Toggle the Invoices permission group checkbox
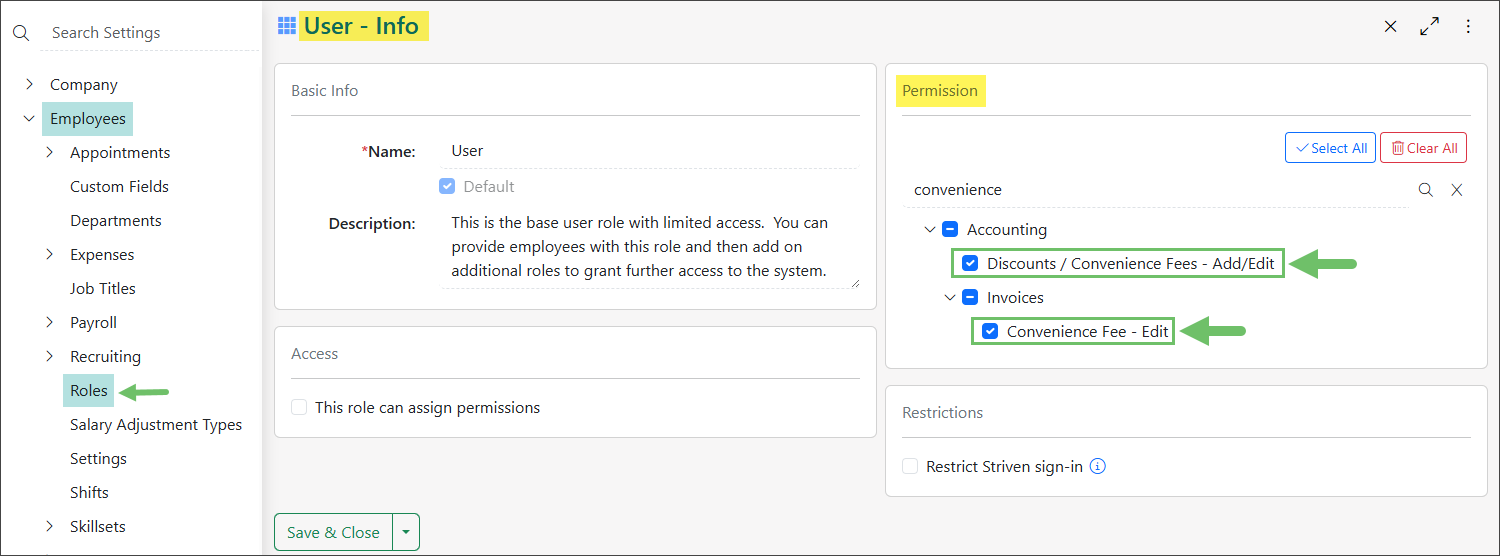The width and height of the screenshot is (1500, 556). point(970,297)
